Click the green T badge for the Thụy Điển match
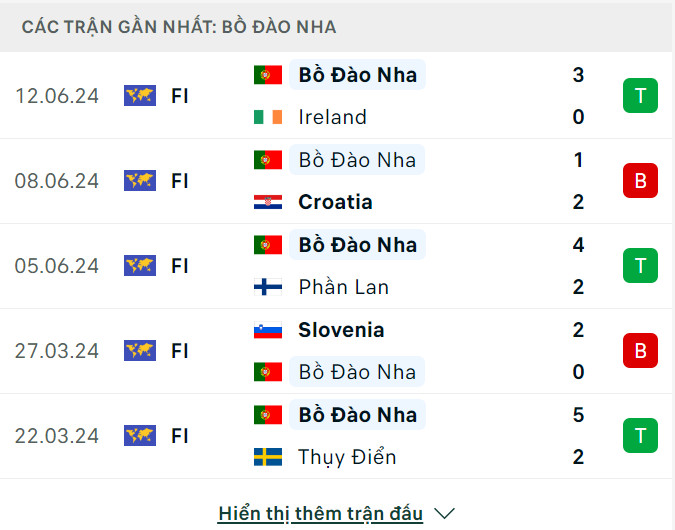Image resolution: width=675 pixels, height=530 pixels. pyautogui.click(x=639, y=436)
